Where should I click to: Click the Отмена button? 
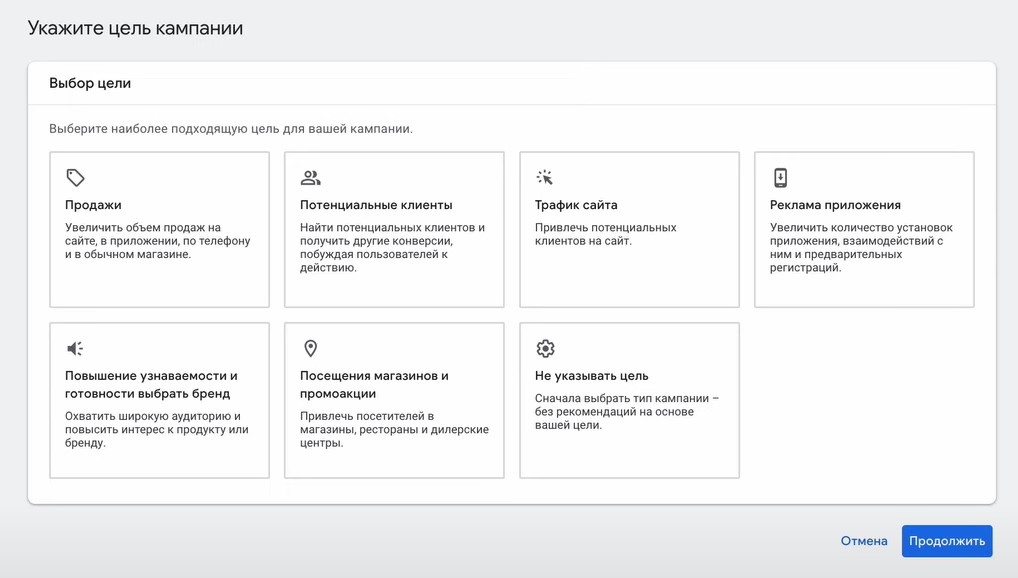point(862,540)
